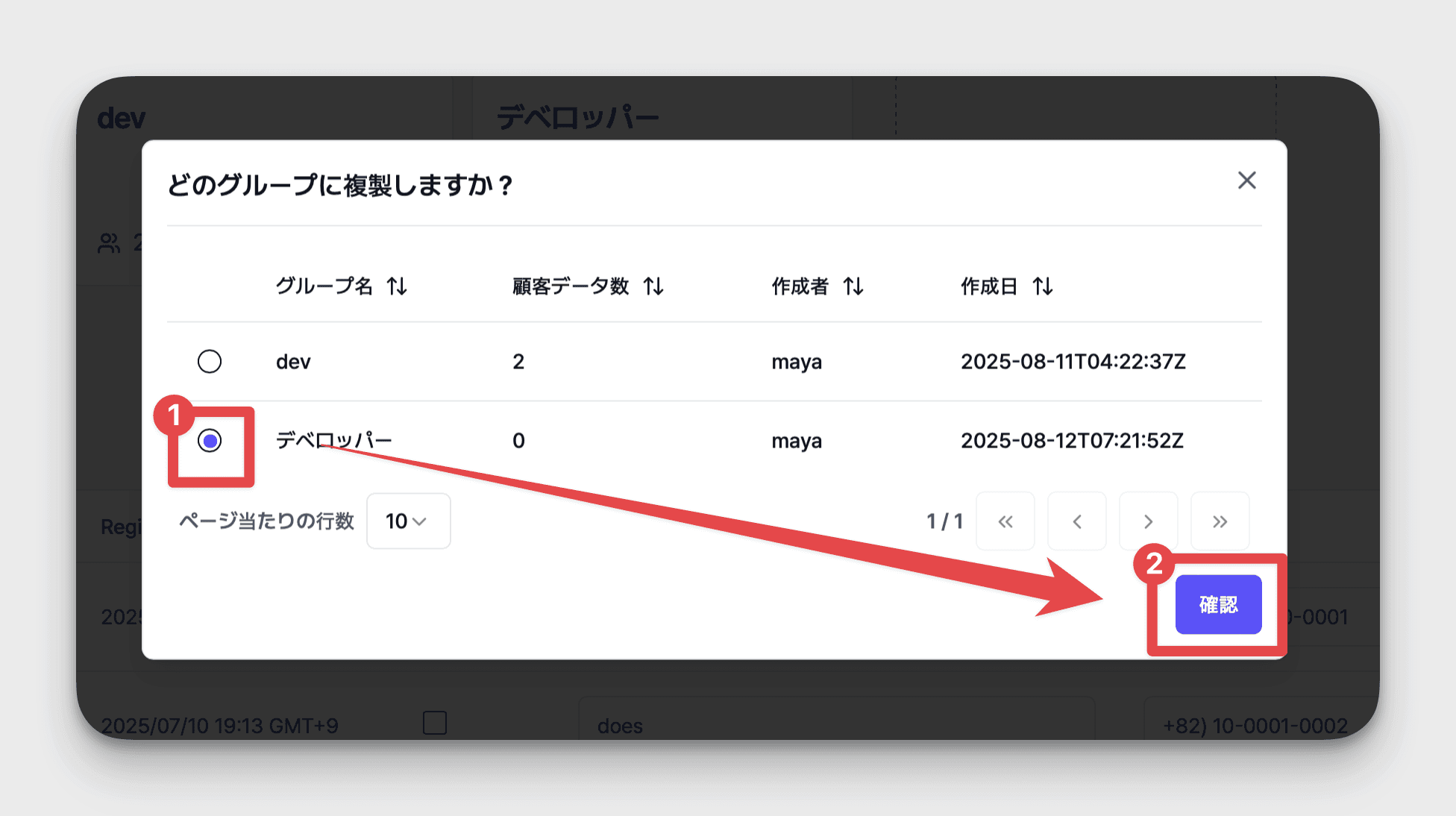
Task: Sort by 作成者 column arrows
Action: click(x=853, y=286)
